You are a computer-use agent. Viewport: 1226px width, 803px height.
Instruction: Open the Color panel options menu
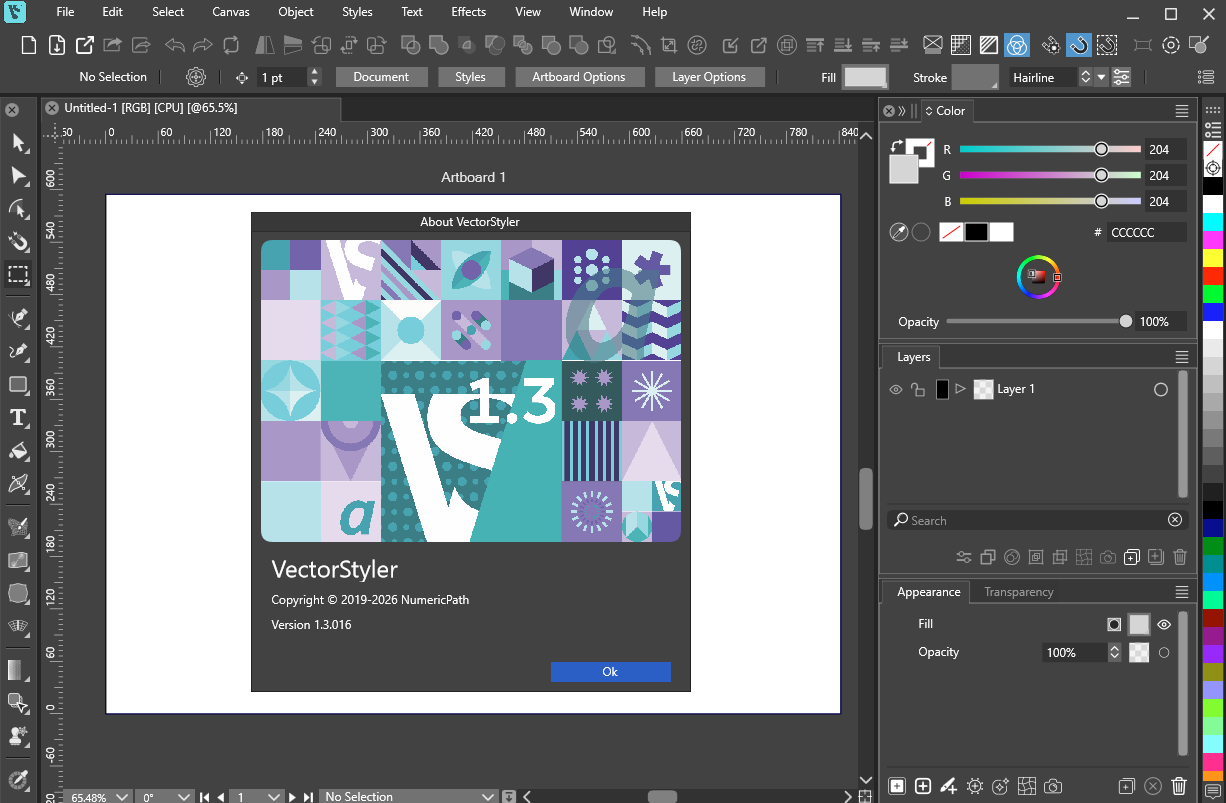pyautogui.click(x=1182, y=111)
